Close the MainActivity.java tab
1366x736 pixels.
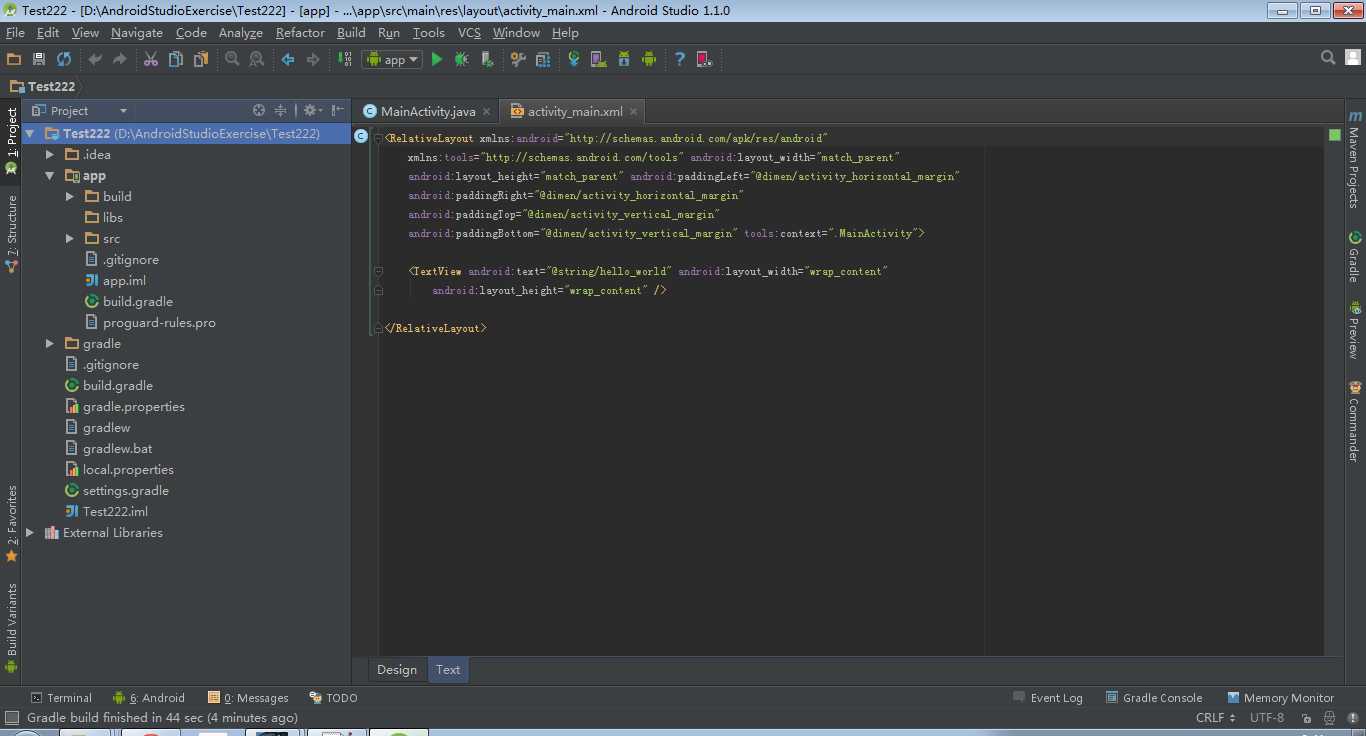(x=487, y=112)
